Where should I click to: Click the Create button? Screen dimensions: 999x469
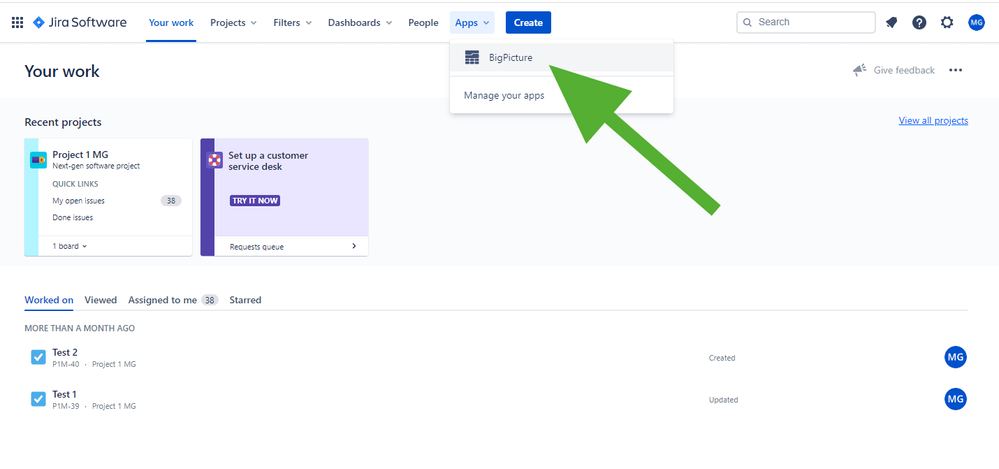tap(528, 22)
